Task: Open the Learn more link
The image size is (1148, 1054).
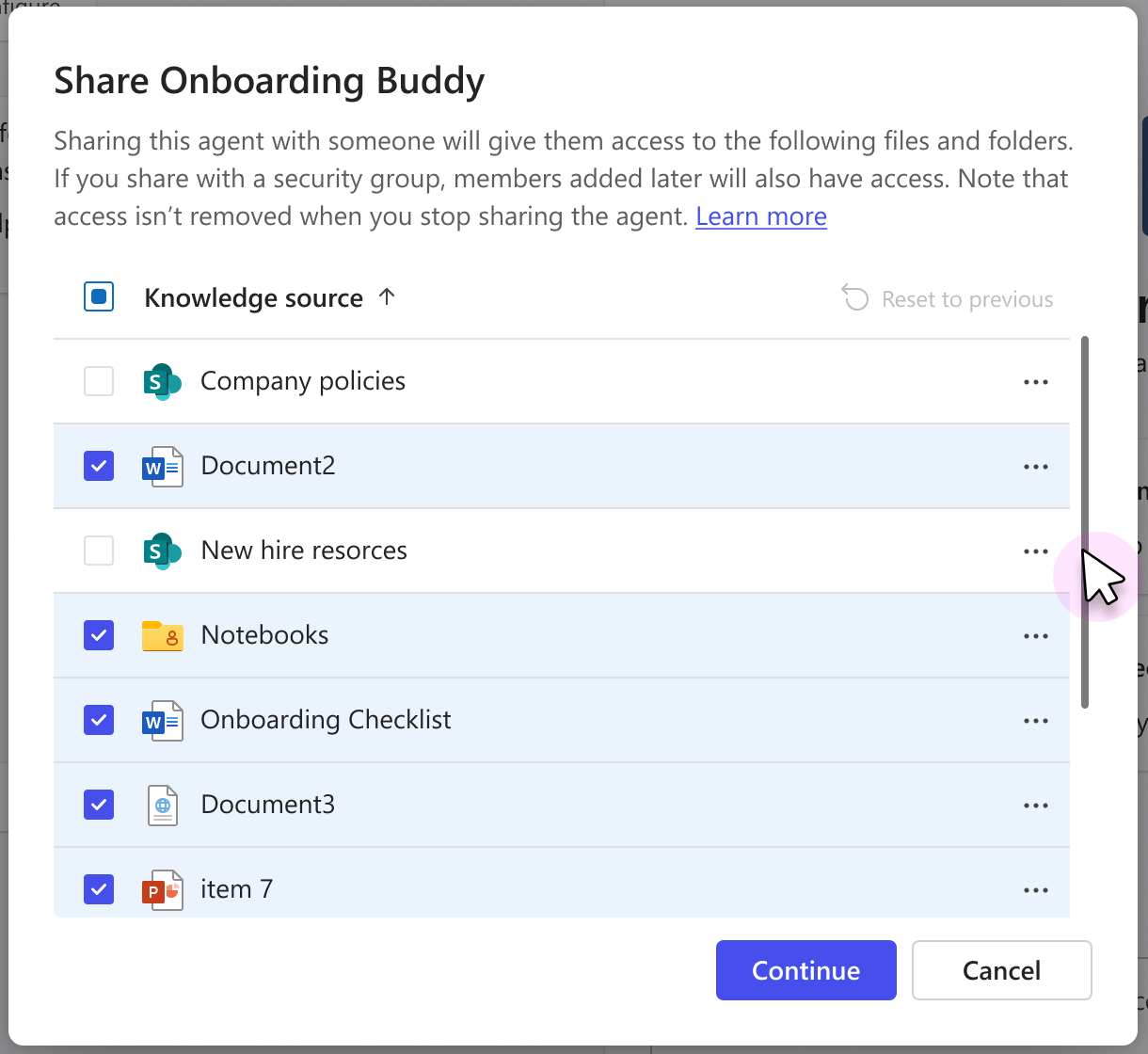Action: (x=761, y=216)
